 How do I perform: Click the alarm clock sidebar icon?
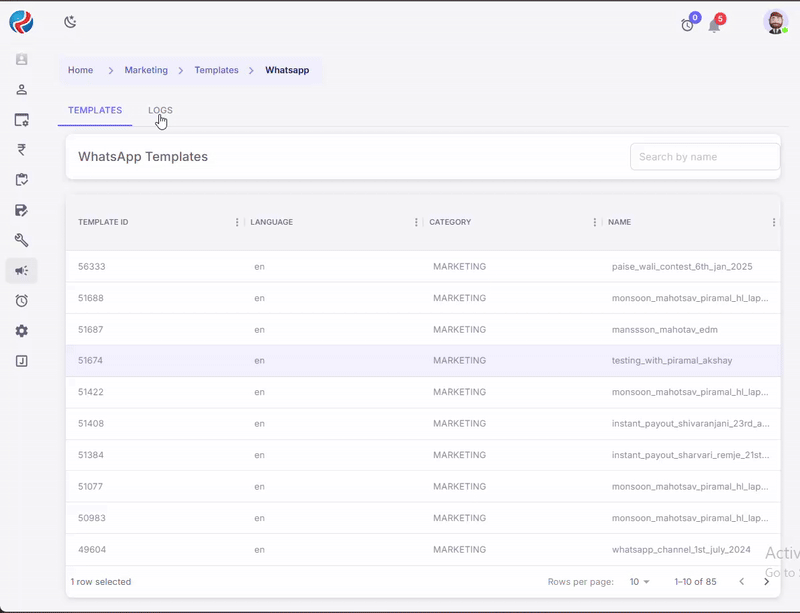point(21,301)
